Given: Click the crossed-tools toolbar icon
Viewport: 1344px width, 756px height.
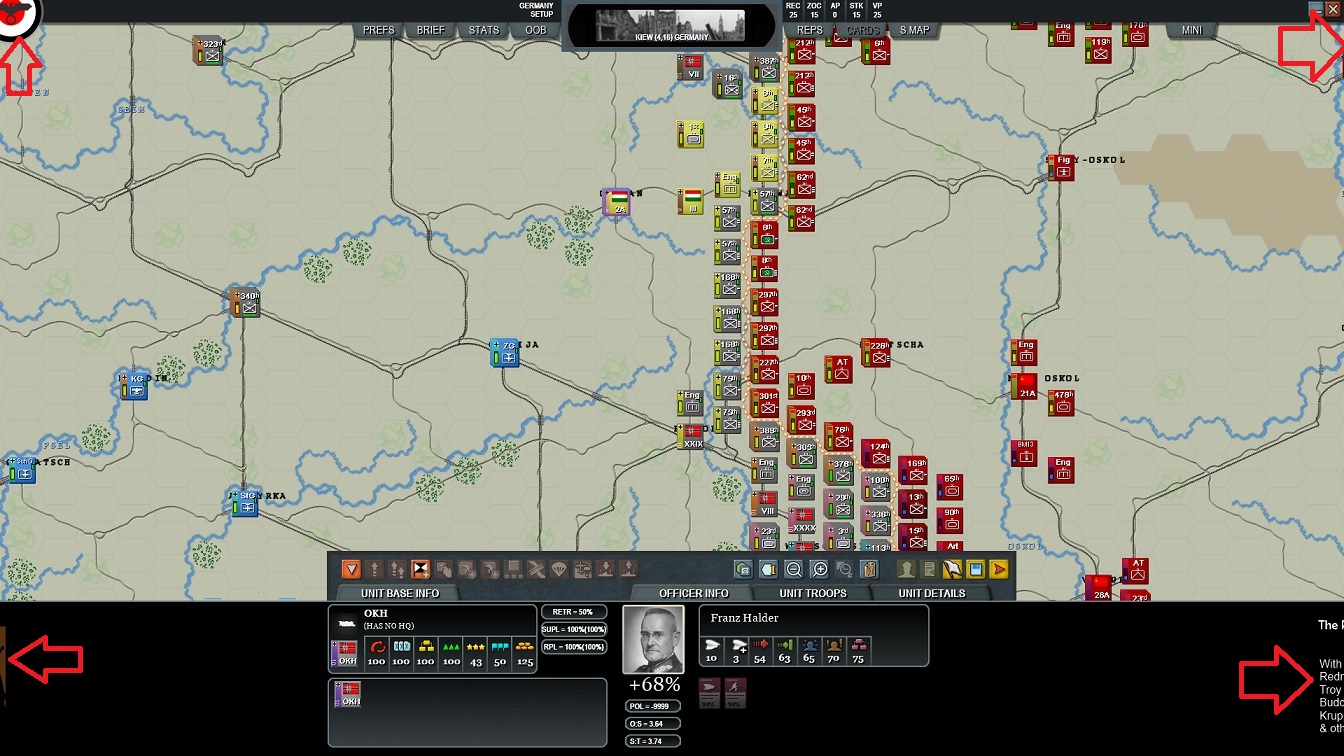Looking at the screenshot, I should coord(536,569).
